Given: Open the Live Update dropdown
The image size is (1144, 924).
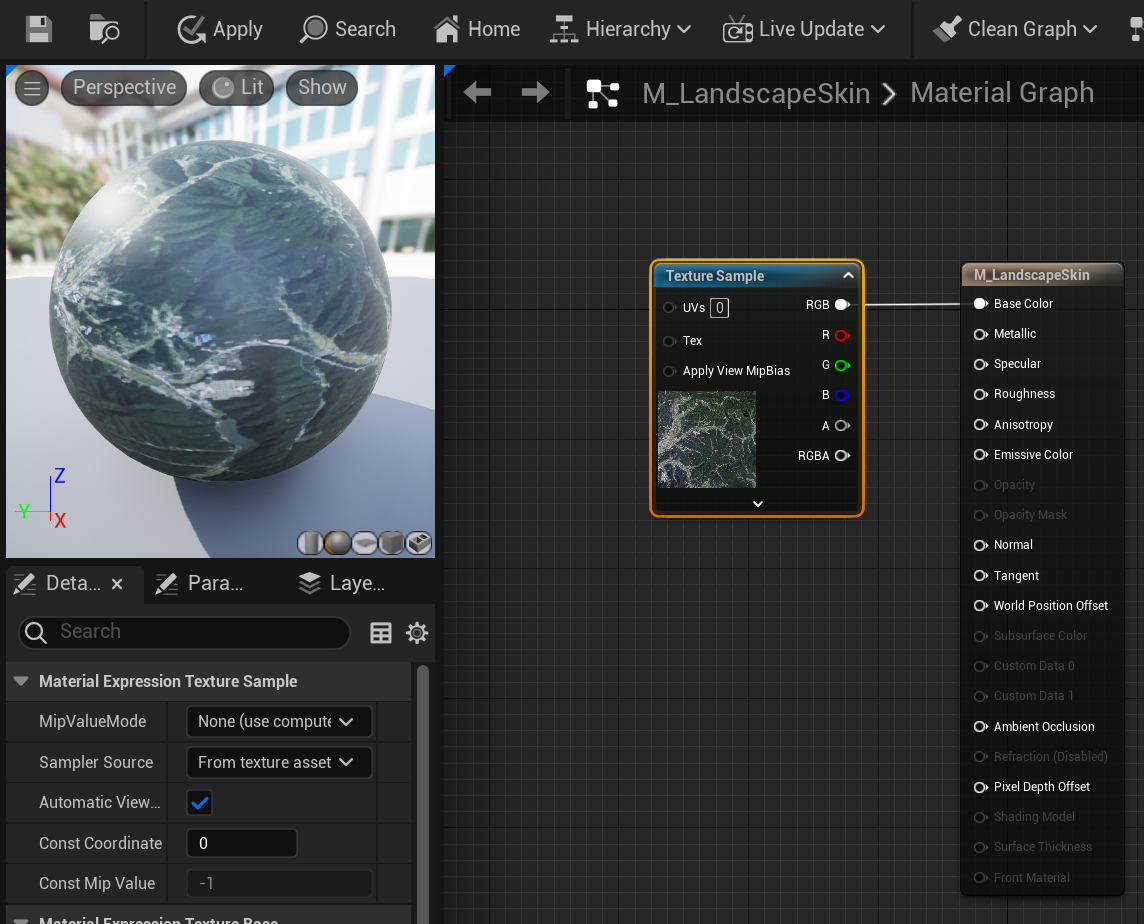Looking at the screenshot, I should pos(804,29).
